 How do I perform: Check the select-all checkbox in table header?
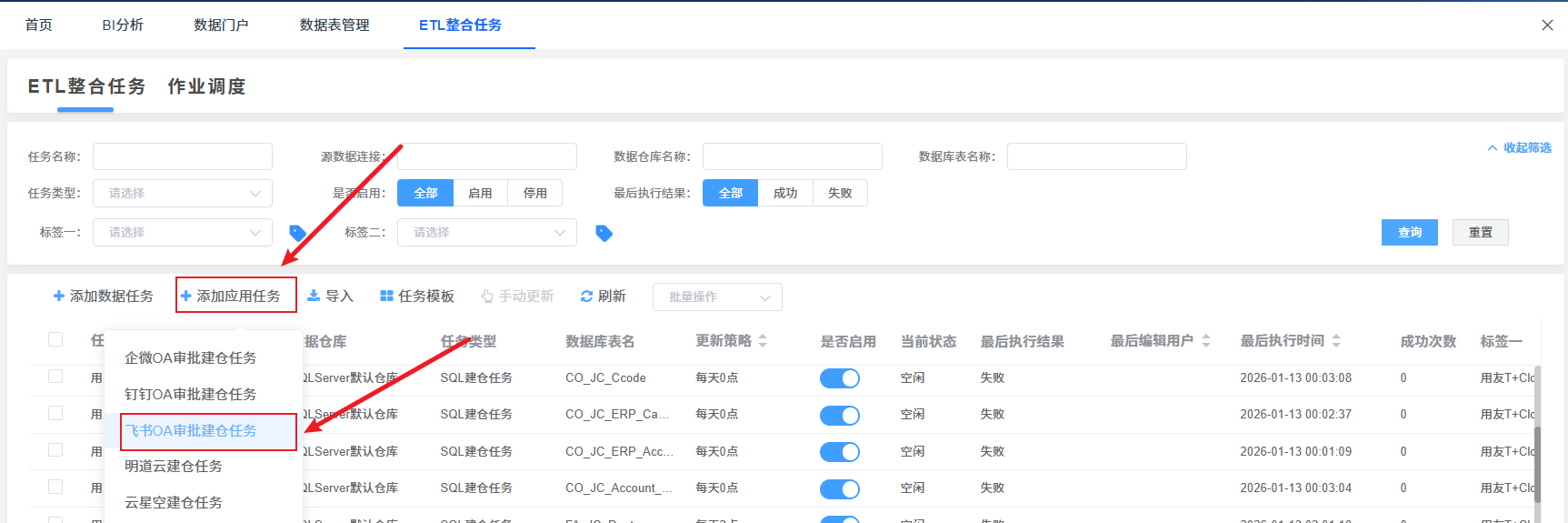click(x=55, y=339)
